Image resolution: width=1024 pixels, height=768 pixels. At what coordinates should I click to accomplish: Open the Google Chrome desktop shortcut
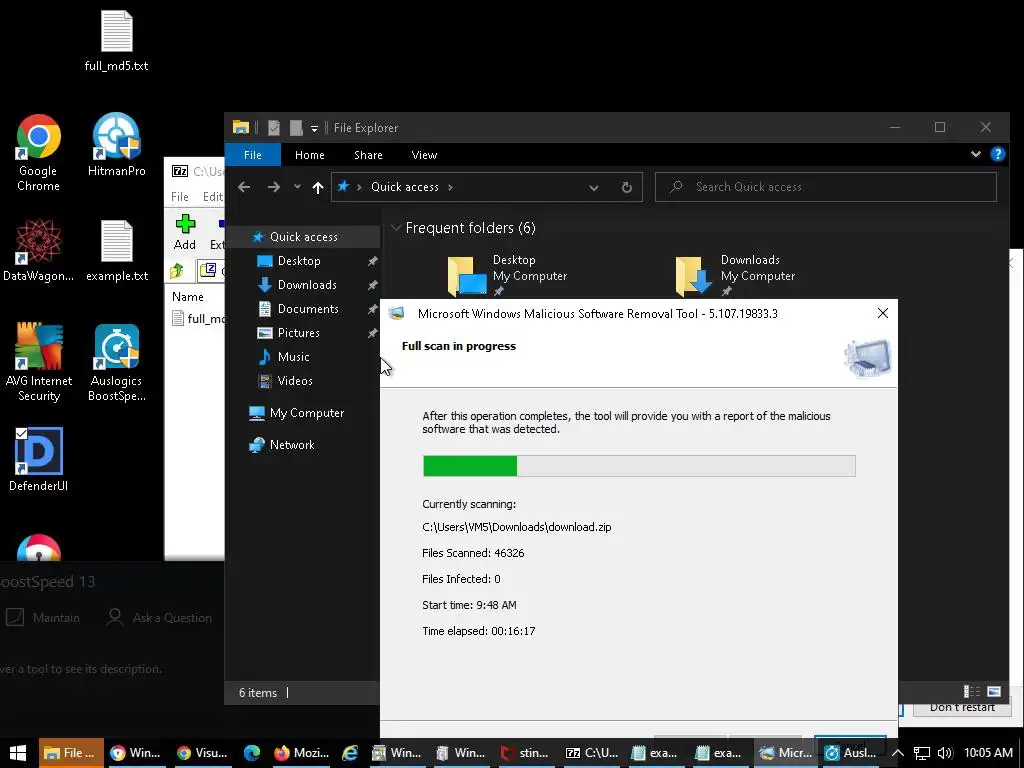pos(39,153)
